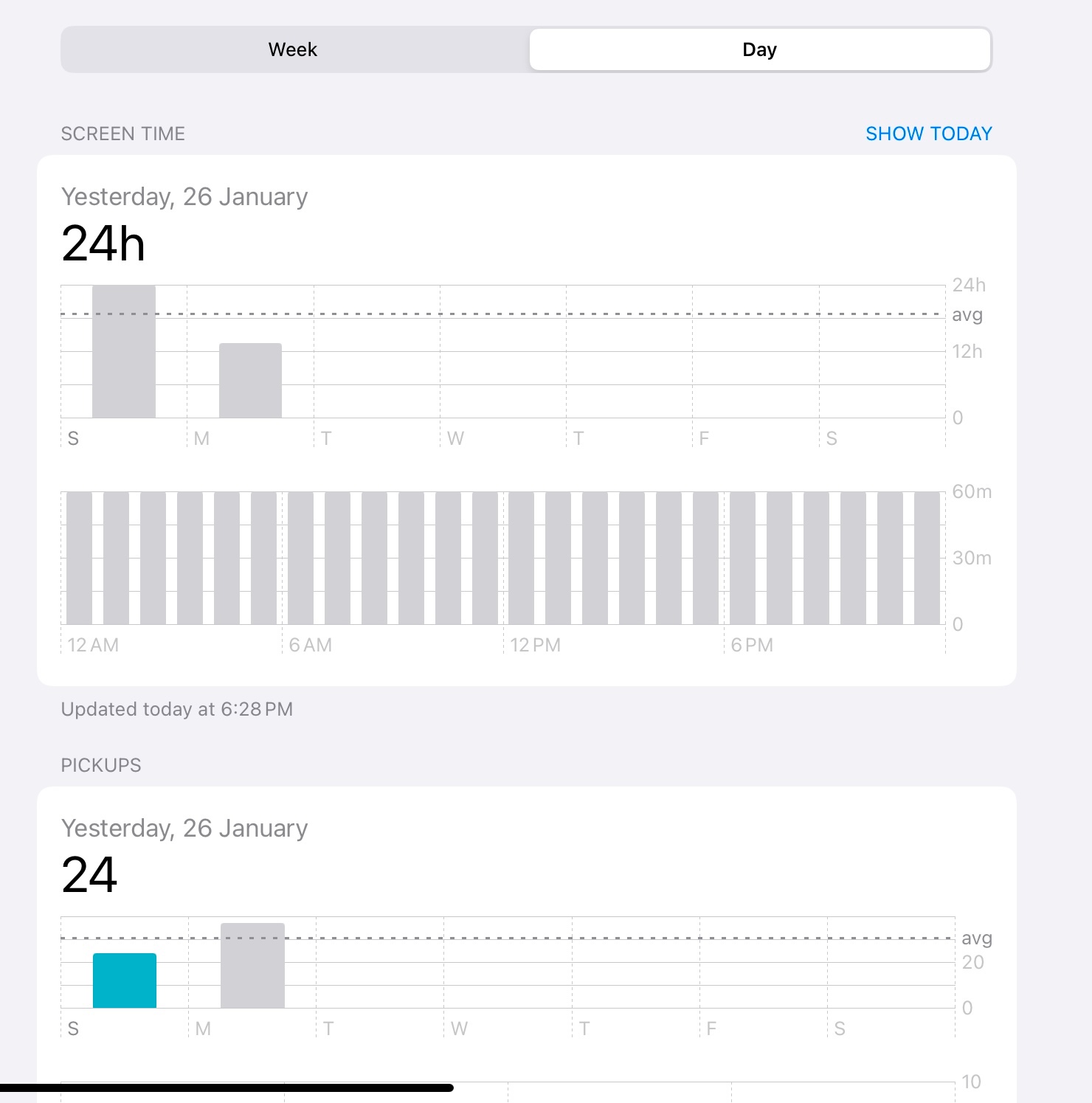Open SHOW TODAY view
The width and height of the screenshot is (1092, 1103).
[x=929, y=134]
